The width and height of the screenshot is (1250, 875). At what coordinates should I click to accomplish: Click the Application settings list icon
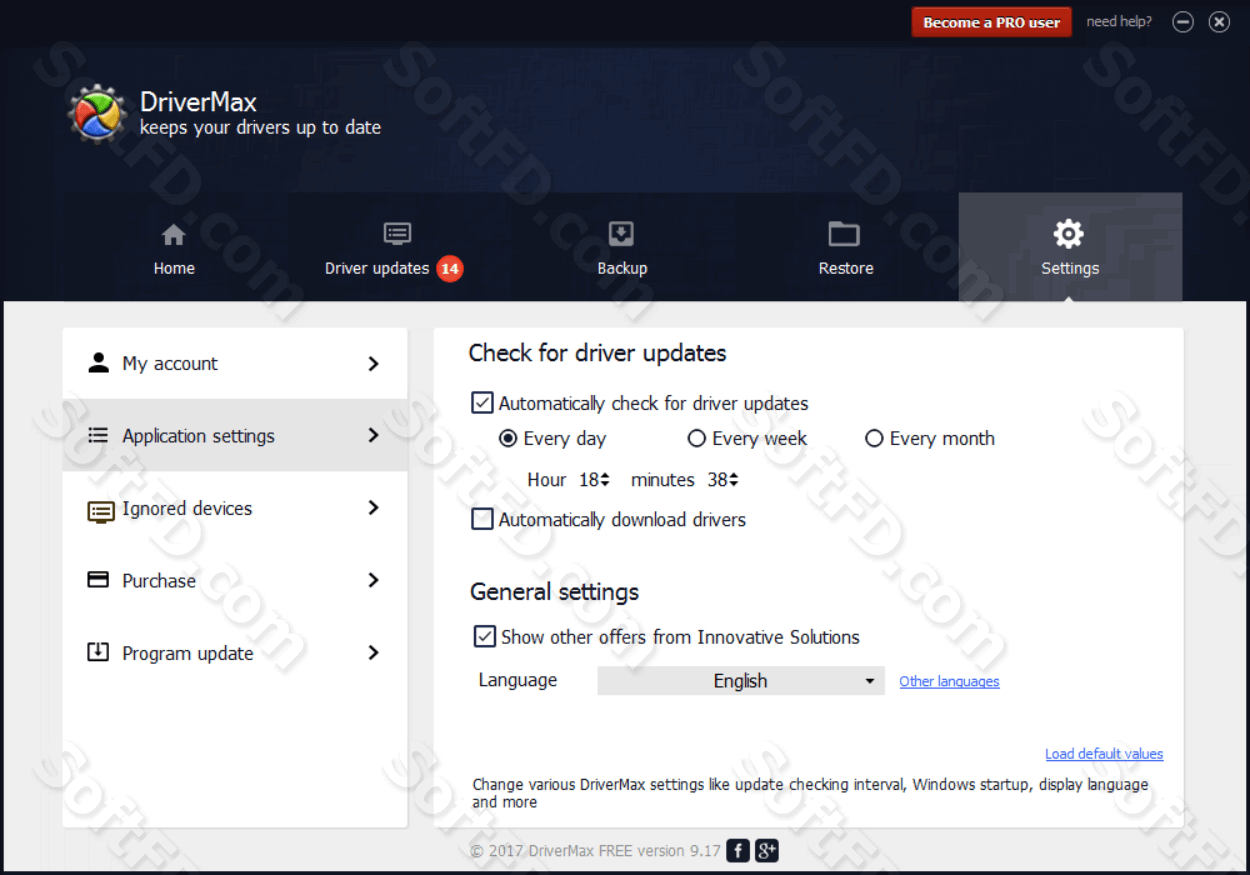pyautogui.click(x=98, y=435)
